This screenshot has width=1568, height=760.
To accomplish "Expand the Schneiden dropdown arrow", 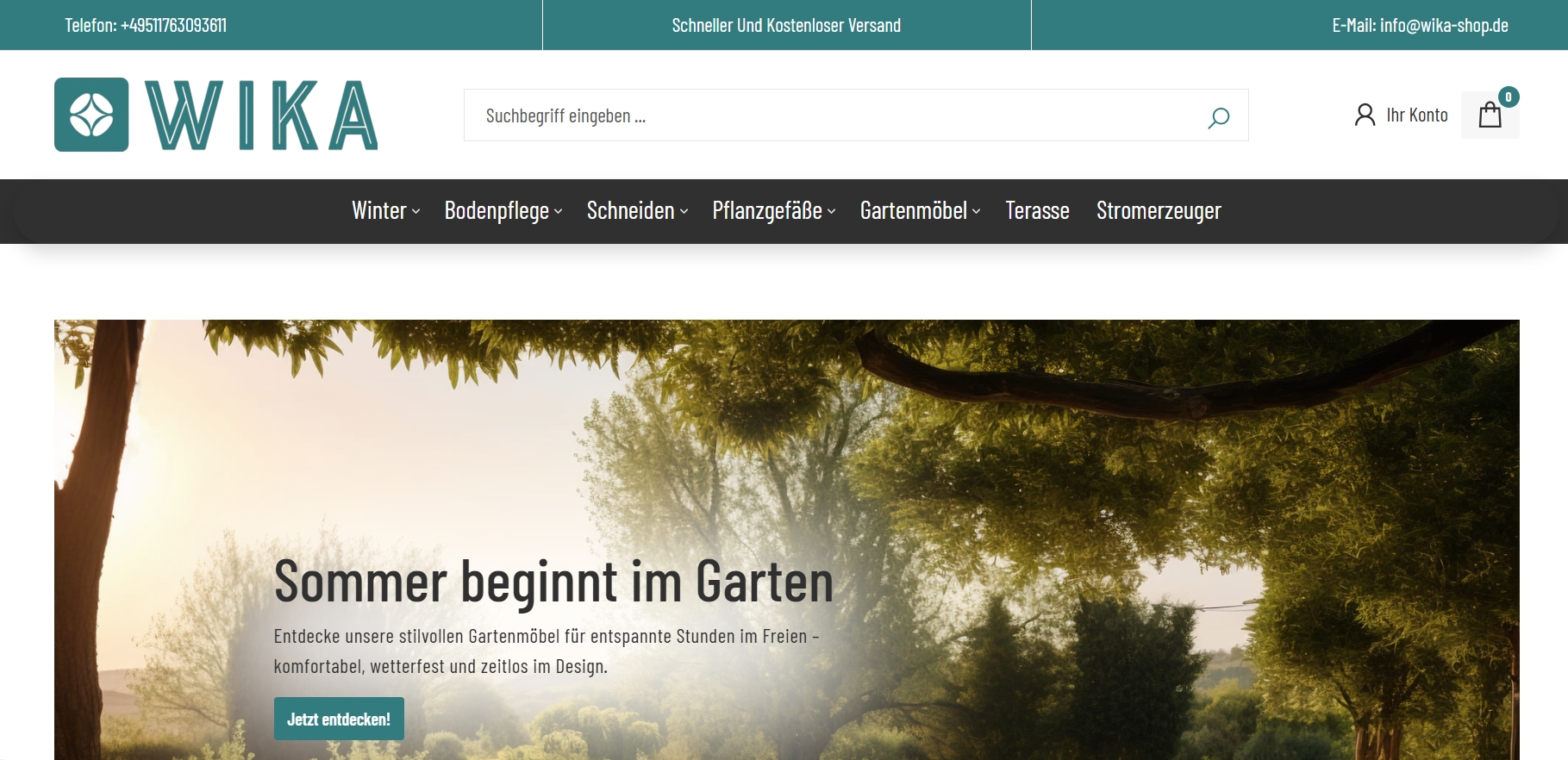I will pyautogui.click(x=684, y=211).
